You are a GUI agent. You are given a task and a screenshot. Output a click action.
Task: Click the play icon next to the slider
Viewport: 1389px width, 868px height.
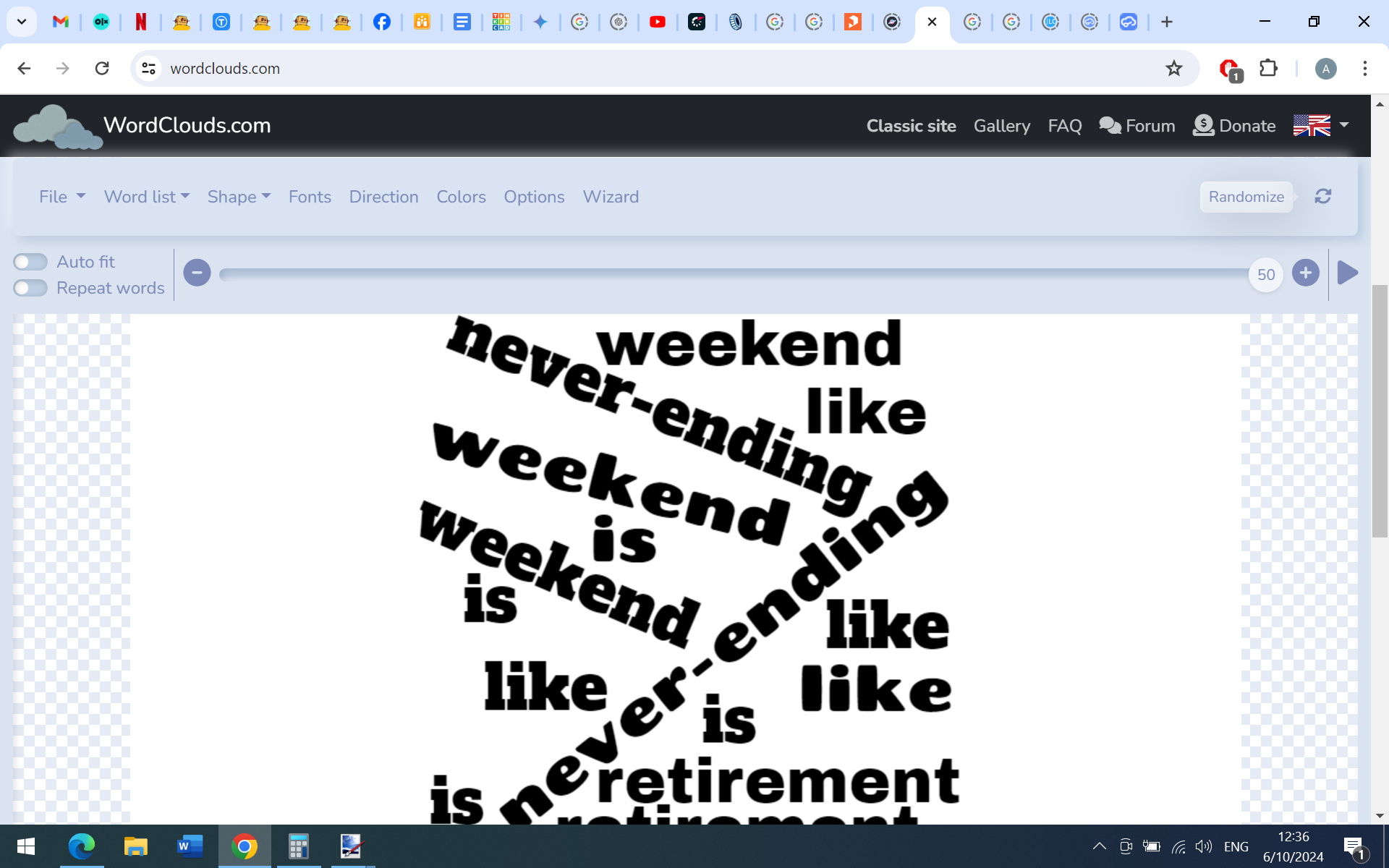[1347, 273]
